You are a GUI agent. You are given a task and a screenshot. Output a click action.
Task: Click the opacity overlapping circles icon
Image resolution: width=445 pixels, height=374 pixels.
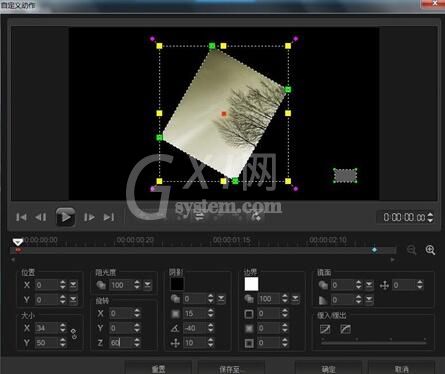click(x=101, y=285)
